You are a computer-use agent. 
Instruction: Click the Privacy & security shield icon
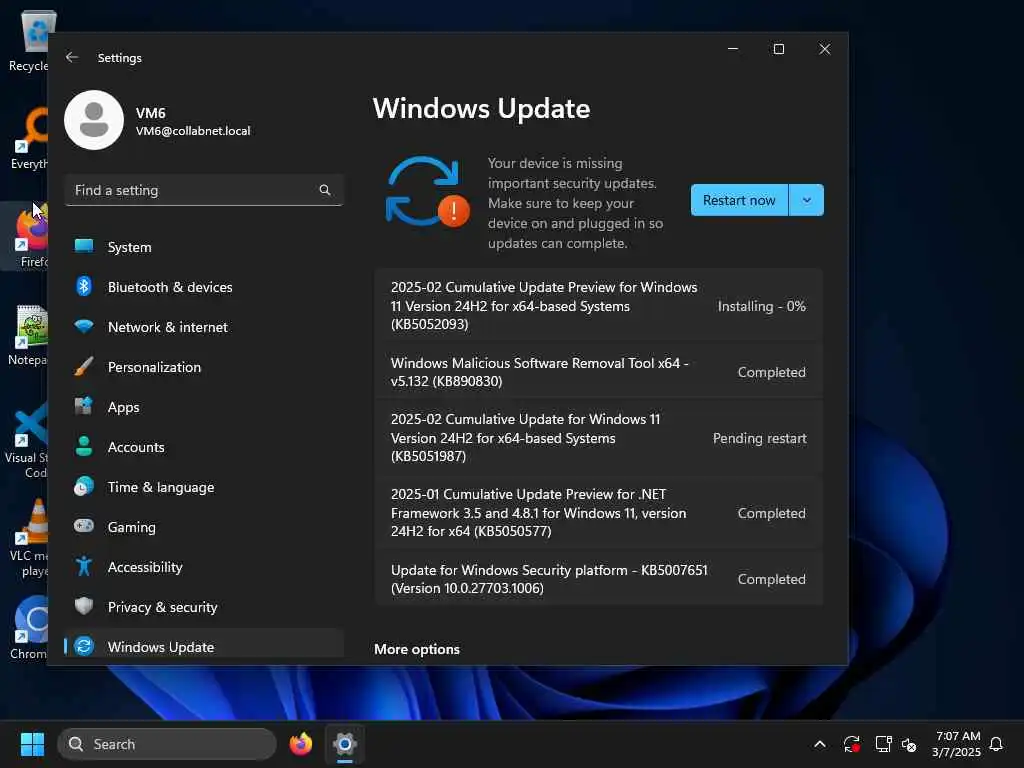[x=84, y=606]
